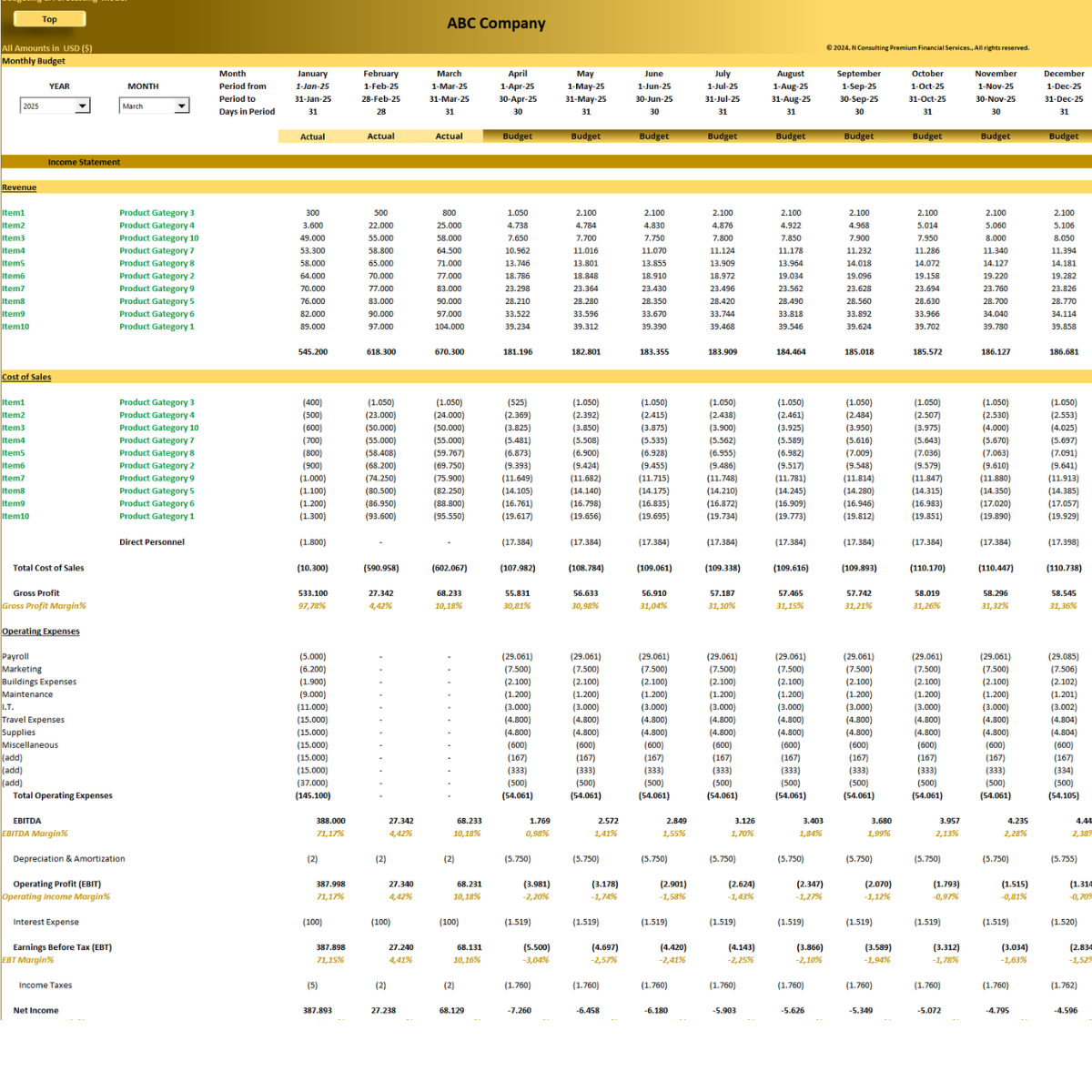This screenshot has width=1092, height=1092.
Task: Click the Travel Expenses row label
Action: pyautogui.click(x=33, y=720)
